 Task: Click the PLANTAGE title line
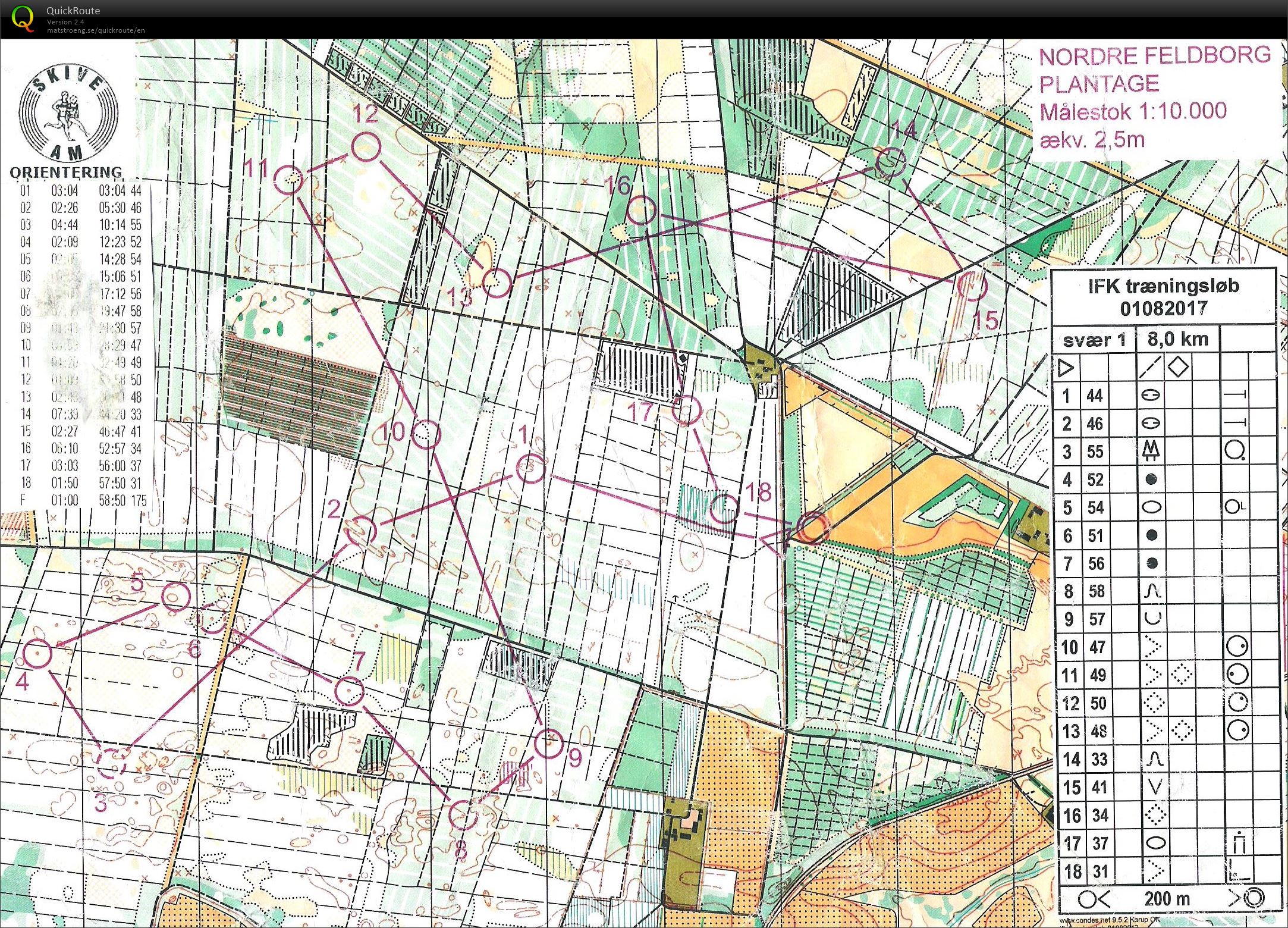tap(1099, 84)
